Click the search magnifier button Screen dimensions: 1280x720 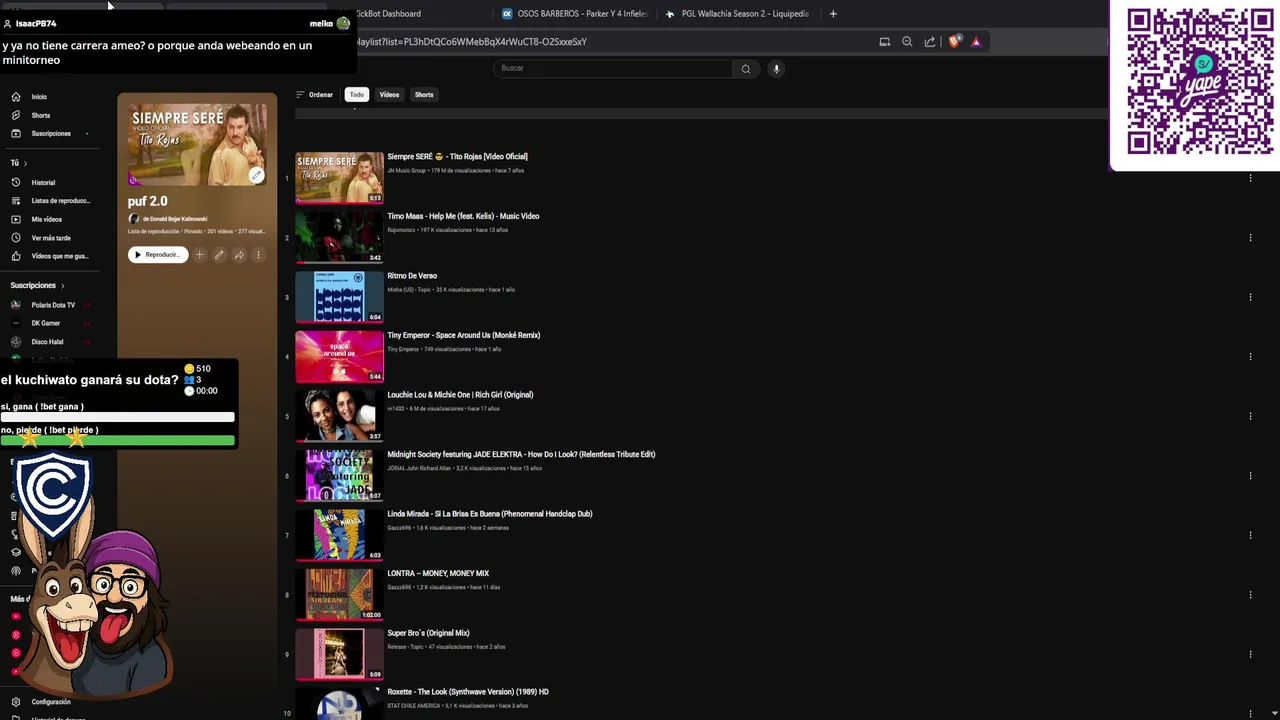(x=745, y=69)
